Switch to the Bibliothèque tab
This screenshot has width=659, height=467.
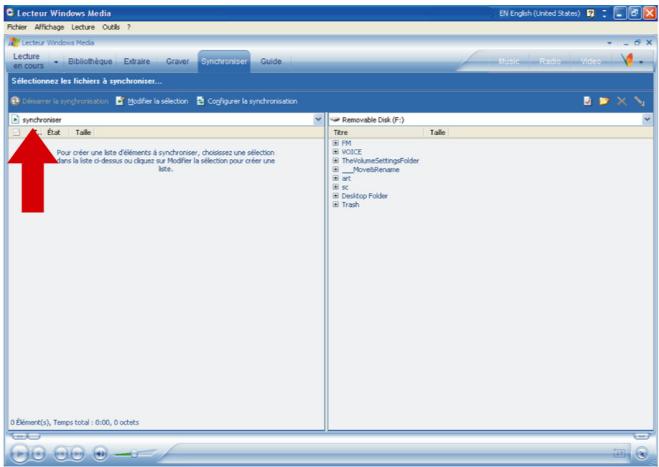[90, 61]
